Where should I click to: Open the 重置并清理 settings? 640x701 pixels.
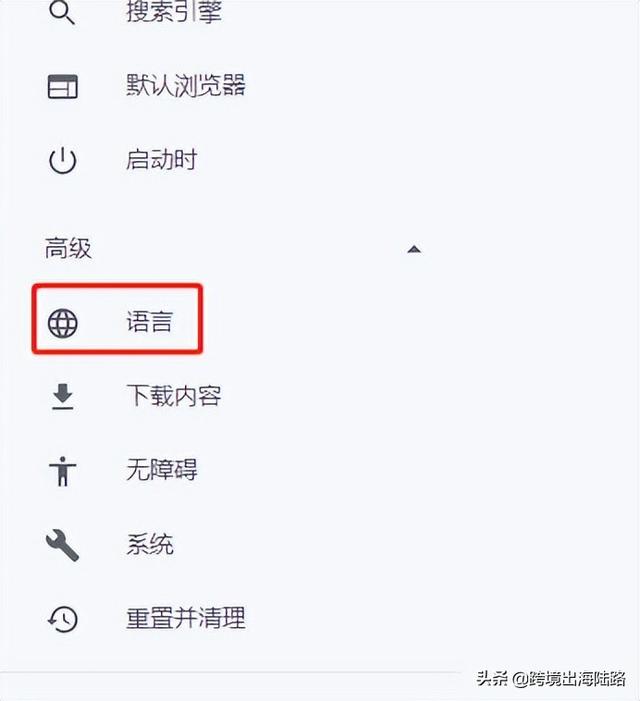coord(185,618)
